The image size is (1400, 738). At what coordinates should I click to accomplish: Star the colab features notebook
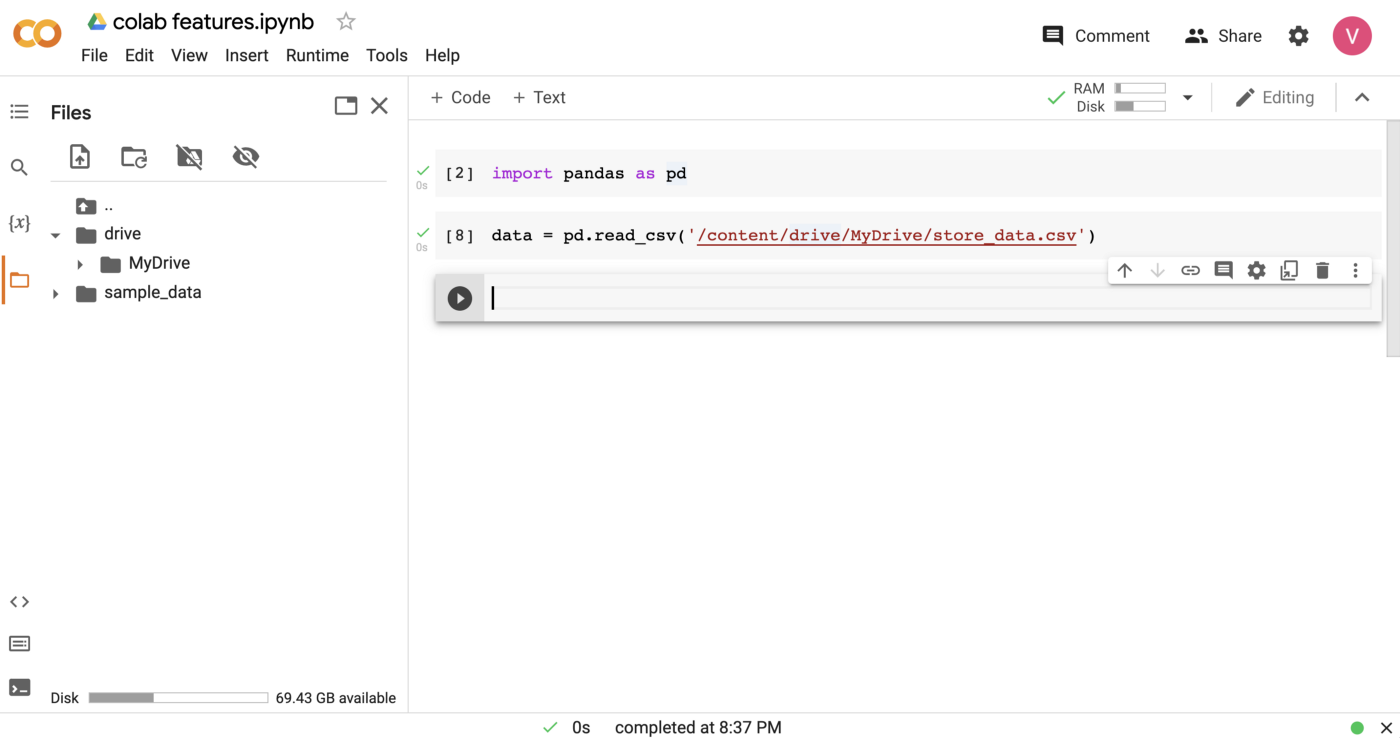point(346,21)
